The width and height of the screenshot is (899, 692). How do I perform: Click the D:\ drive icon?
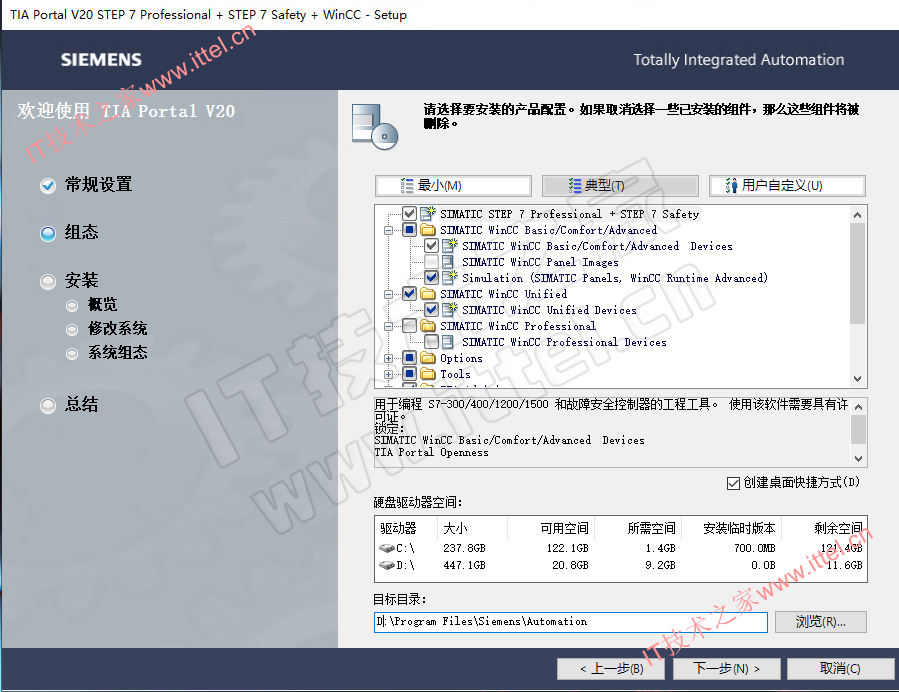pos(386,565)
